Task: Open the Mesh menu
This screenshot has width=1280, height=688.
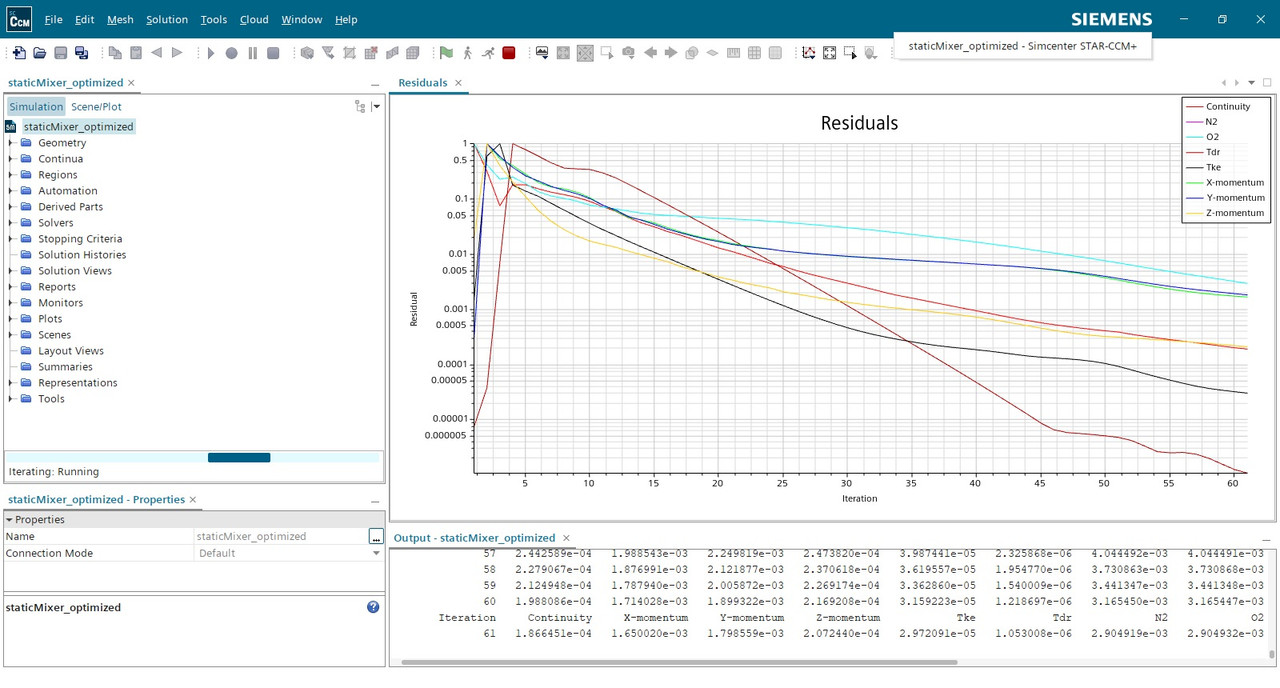Action: (x=120, y=19)
